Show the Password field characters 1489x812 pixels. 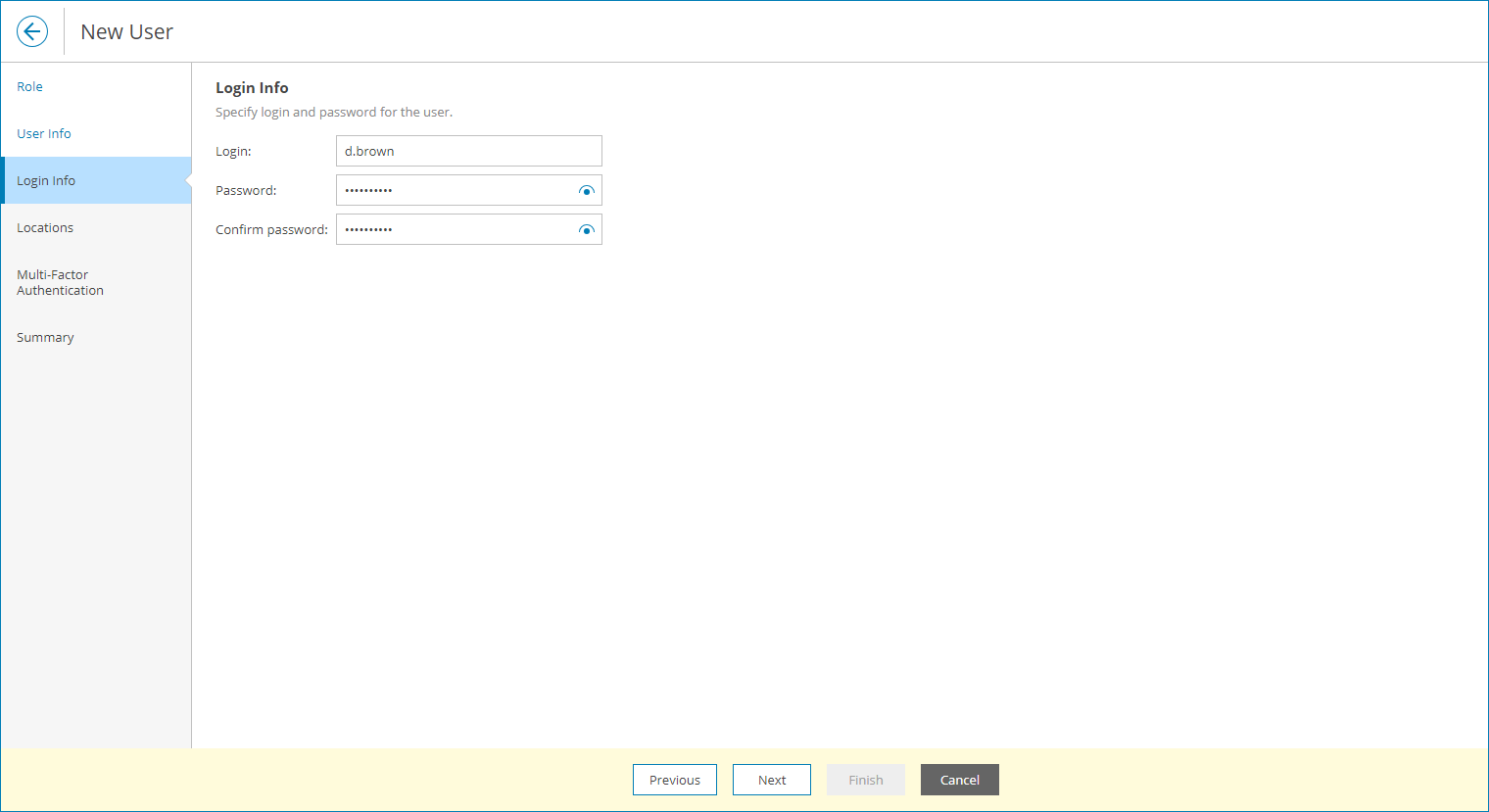coord(587,191)
